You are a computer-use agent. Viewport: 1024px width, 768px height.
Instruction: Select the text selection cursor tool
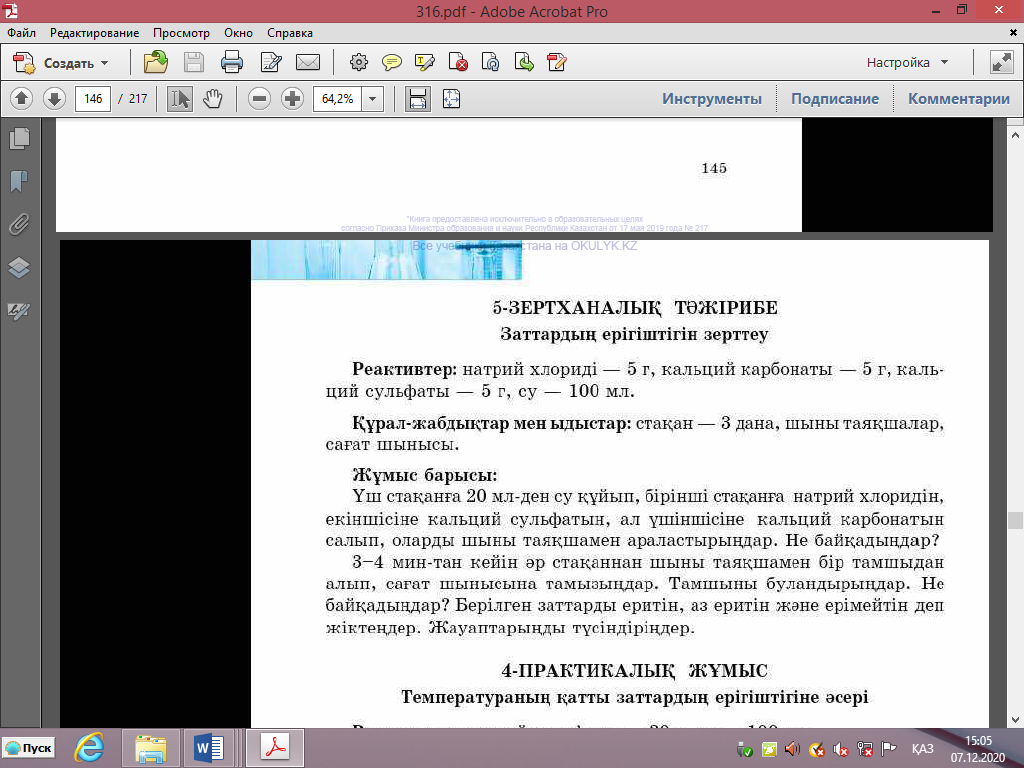180,99
